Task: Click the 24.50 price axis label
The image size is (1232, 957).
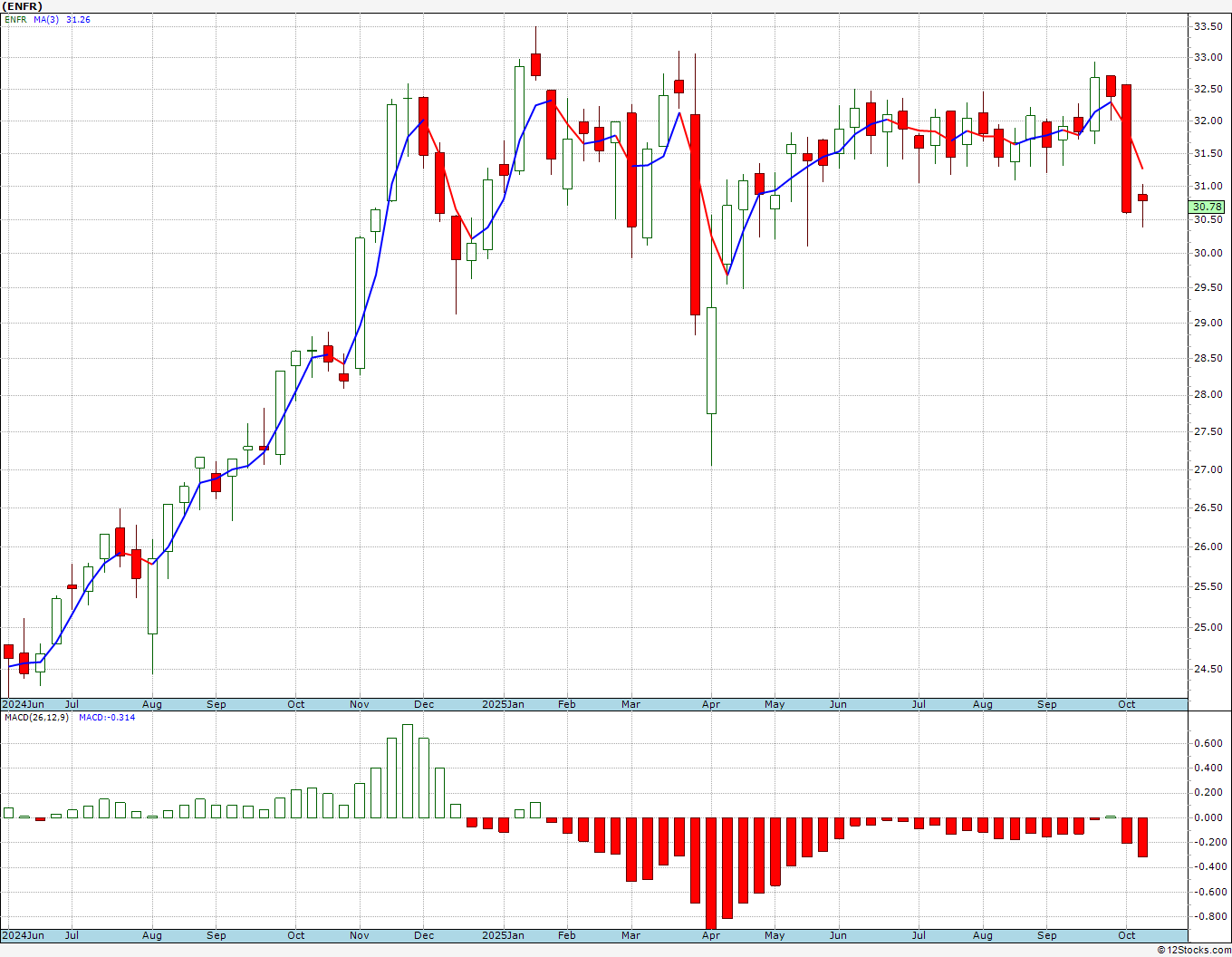Action: click(1208, 669)
